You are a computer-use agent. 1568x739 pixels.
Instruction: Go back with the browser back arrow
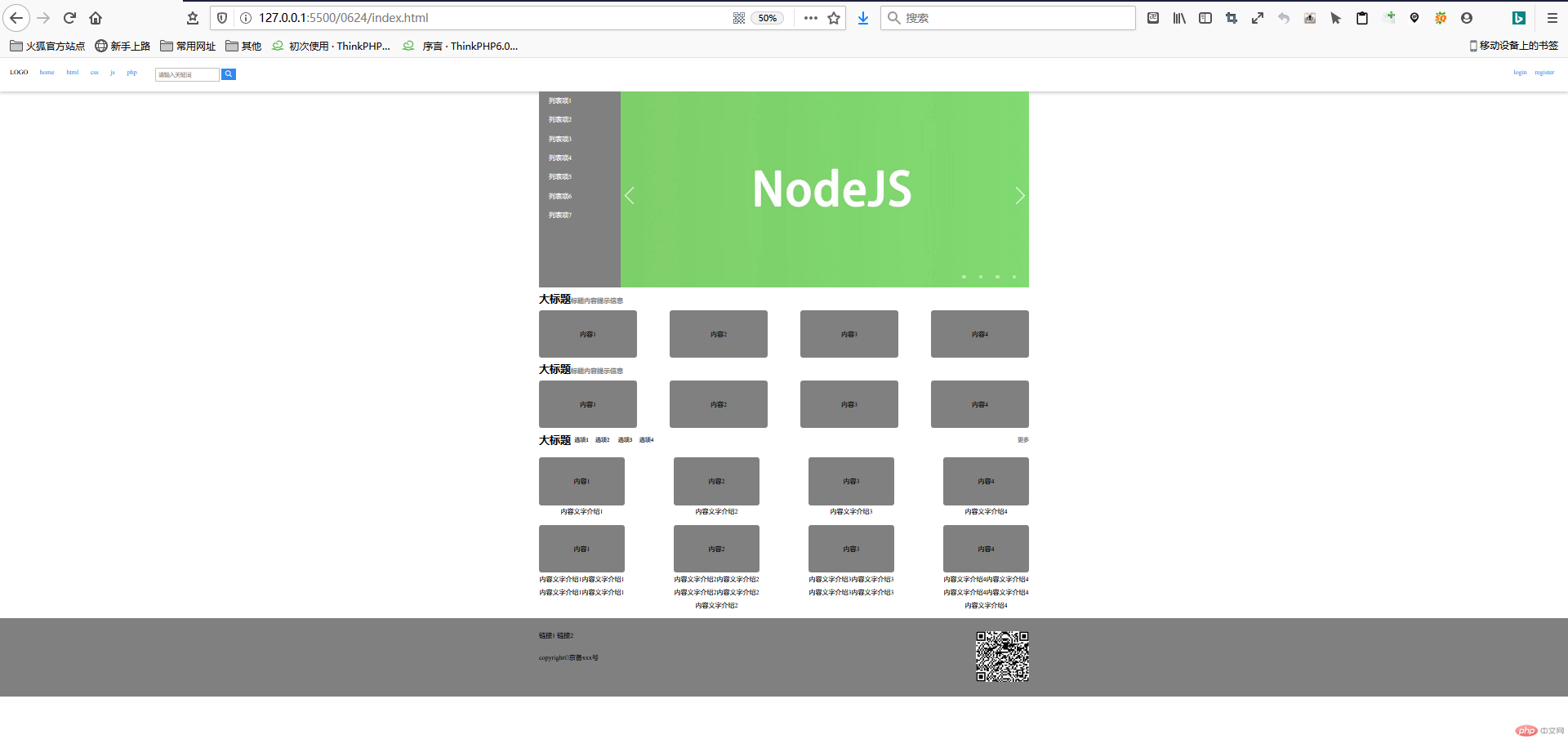point(16,18)
